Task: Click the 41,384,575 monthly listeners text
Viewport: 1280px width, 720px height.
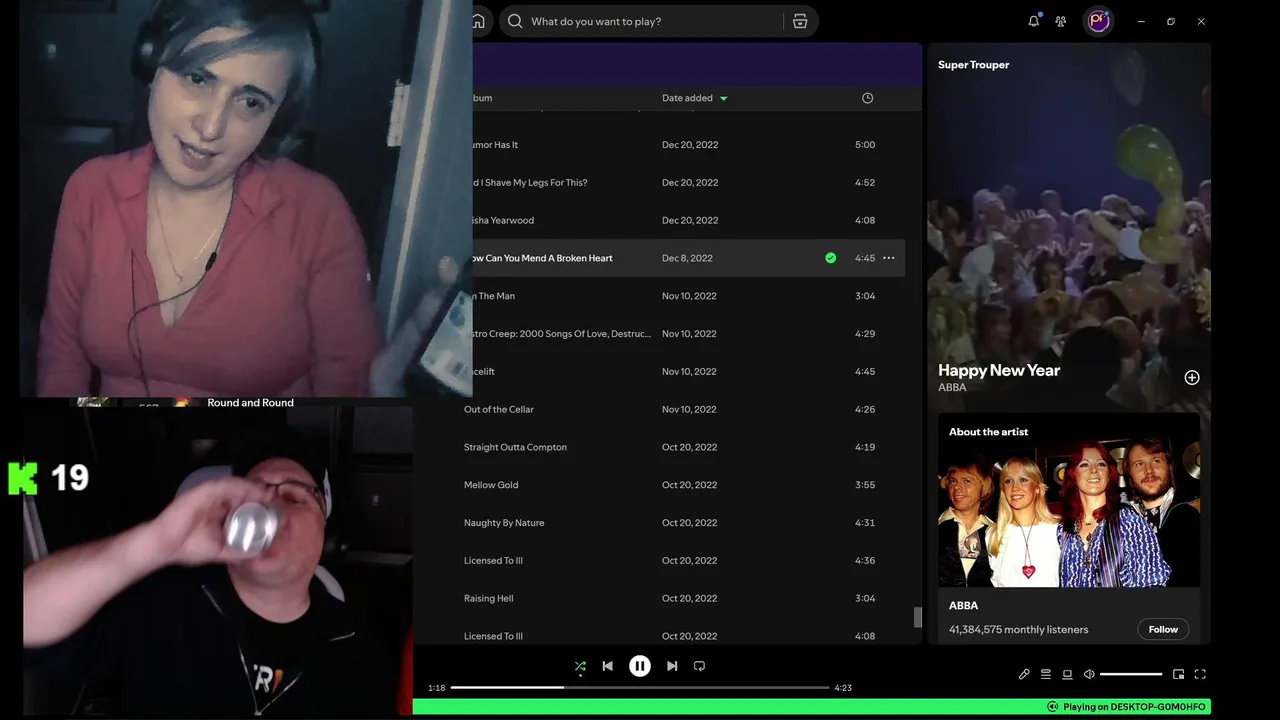Action: [1018, 629]
